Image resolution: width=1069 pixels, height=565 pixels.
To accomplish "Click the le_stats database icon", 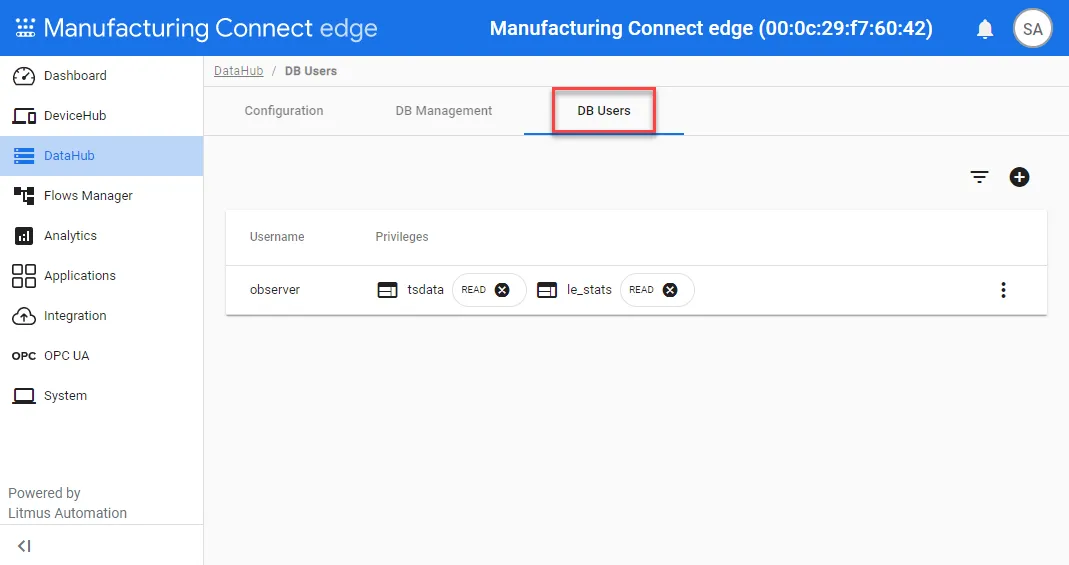I will click(x=547, y=290).
